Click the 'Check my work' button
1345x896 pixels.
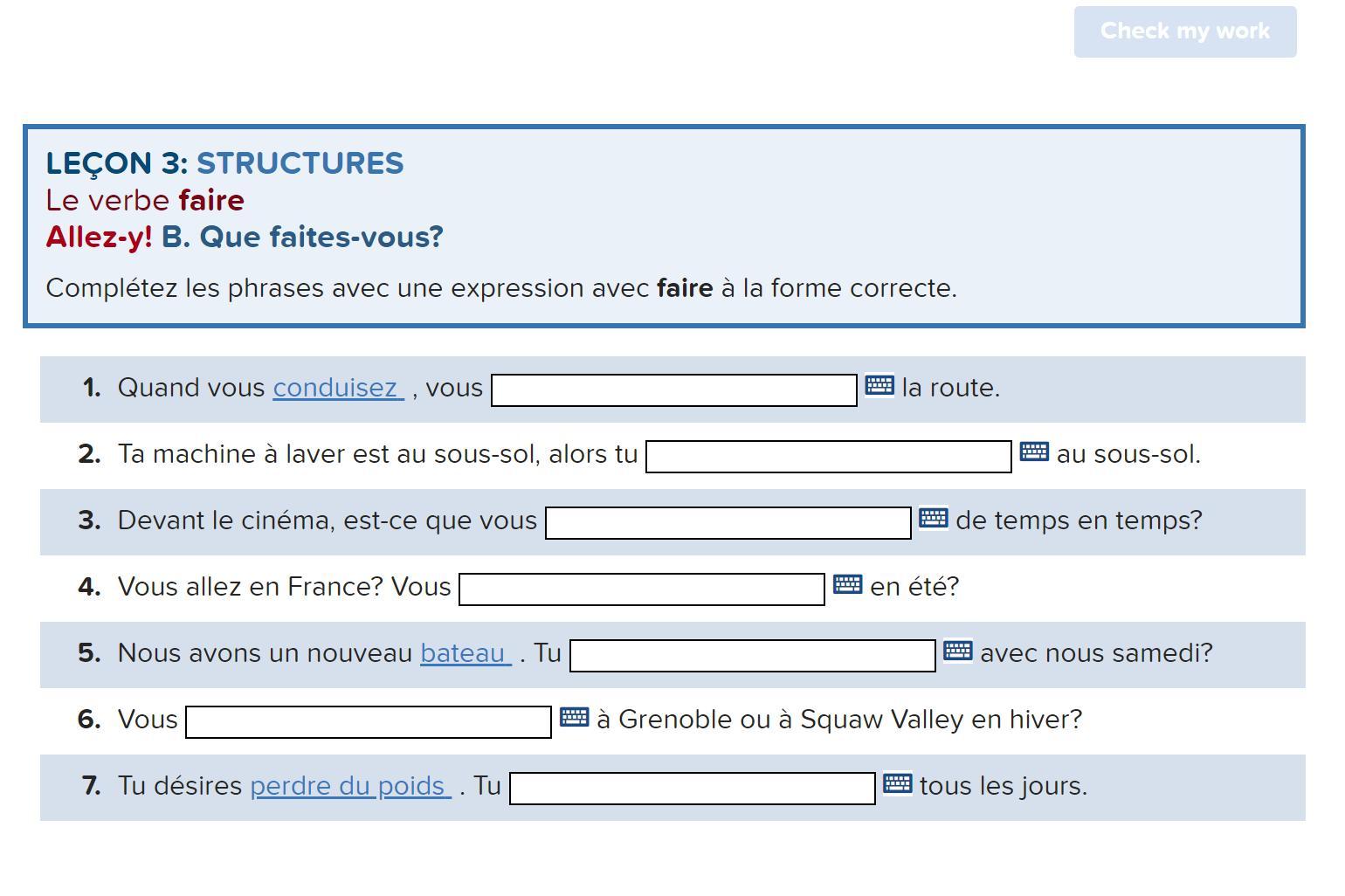click(x=1184, y=31)
